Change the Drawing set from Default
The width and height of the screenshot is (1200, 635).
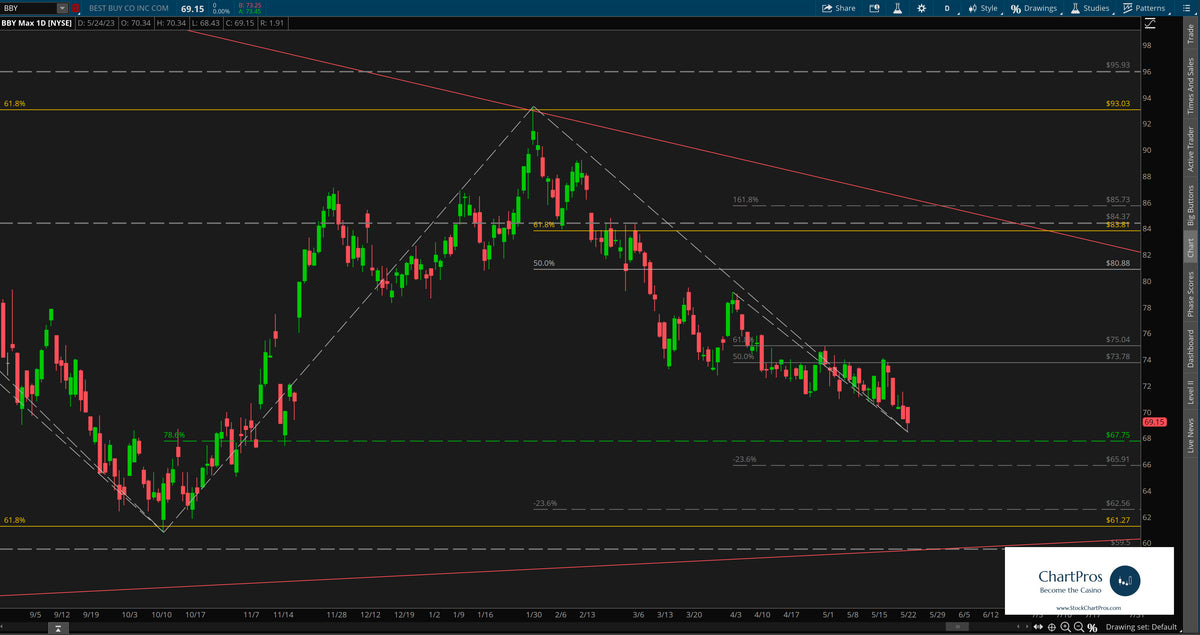point(1143,628)
